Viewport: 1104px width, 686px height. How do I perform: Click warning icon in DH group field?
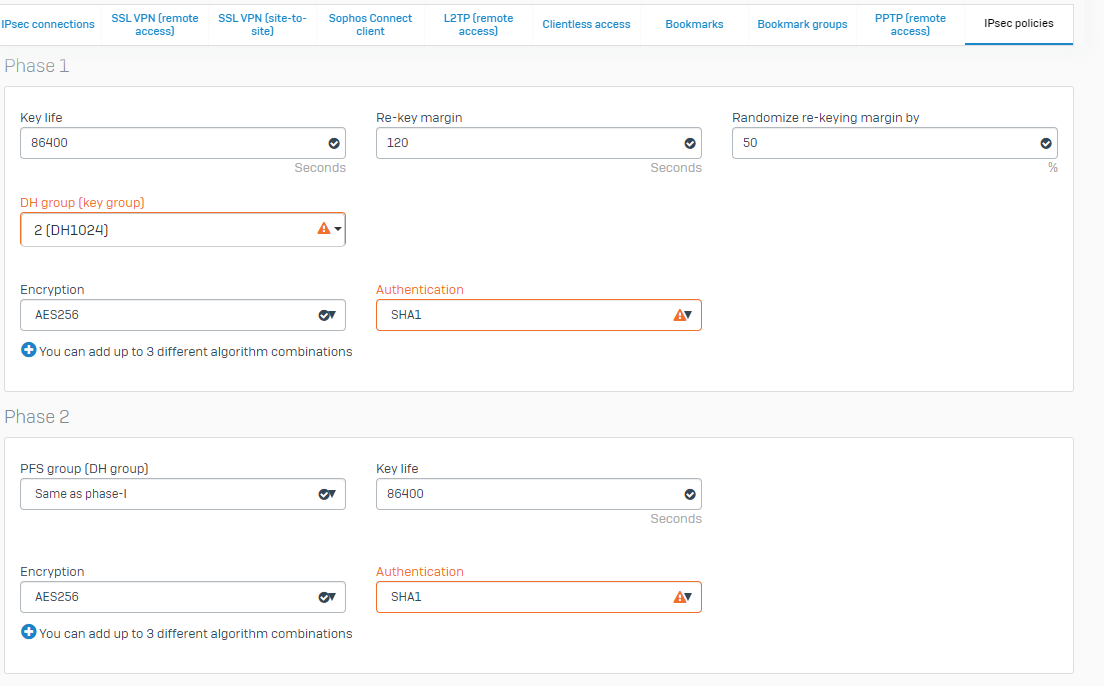coord(323,229)
